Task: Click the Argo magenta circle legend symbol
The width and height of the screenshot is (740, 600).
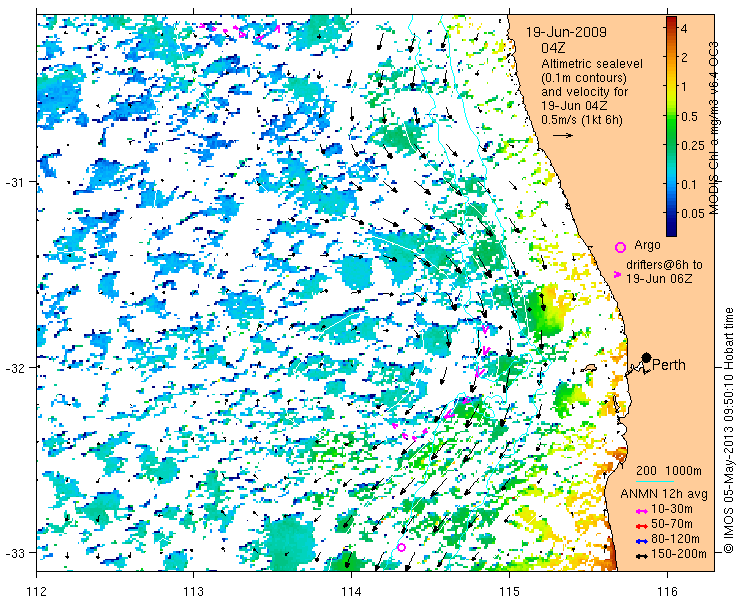Action: [620, 247]
